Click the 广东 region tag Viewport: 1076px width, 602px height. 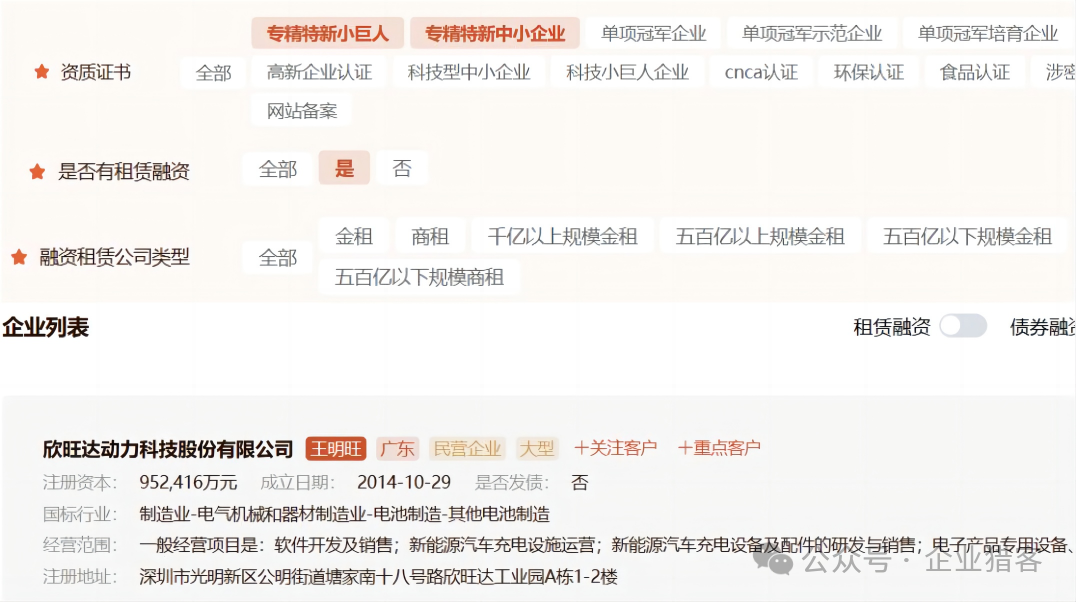tap(397, 448)
